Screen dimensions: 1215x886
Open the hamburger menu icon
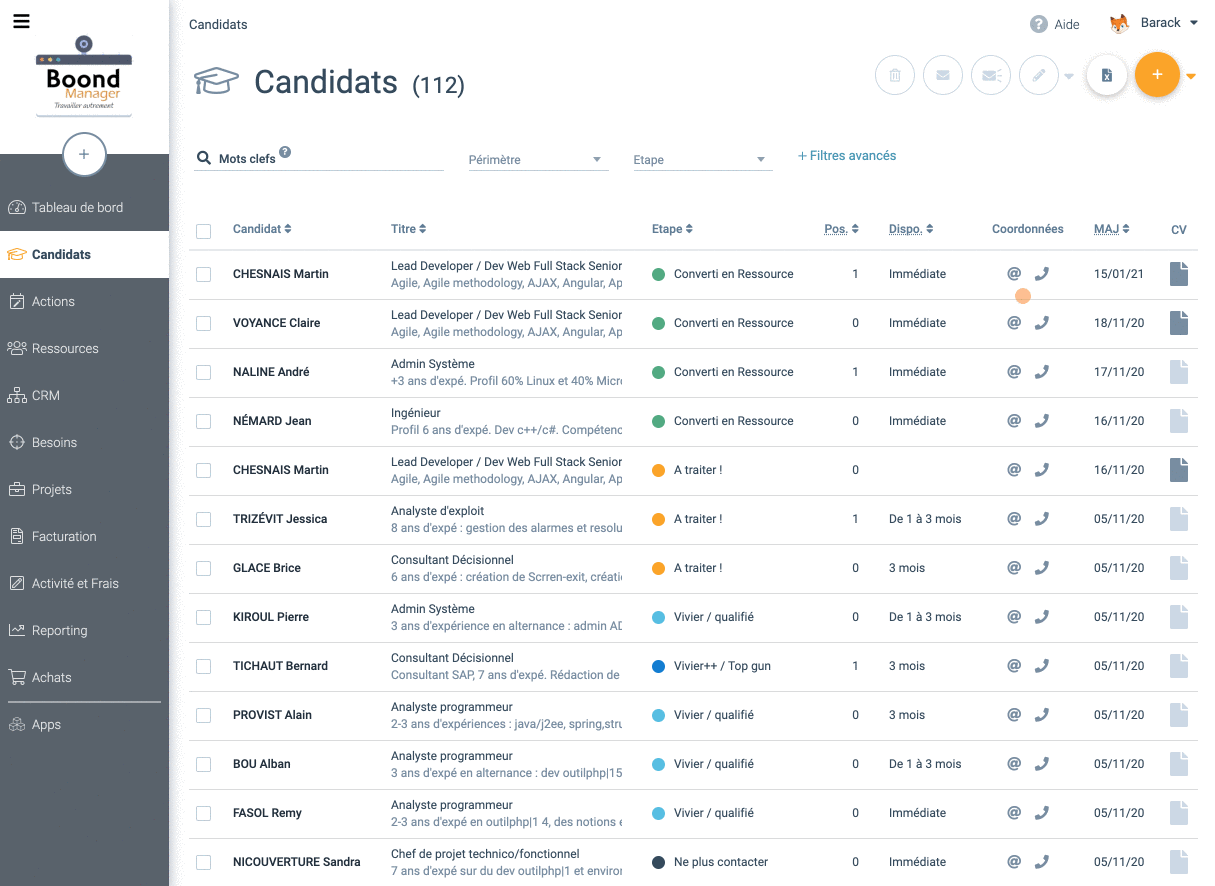pos(21,21)
